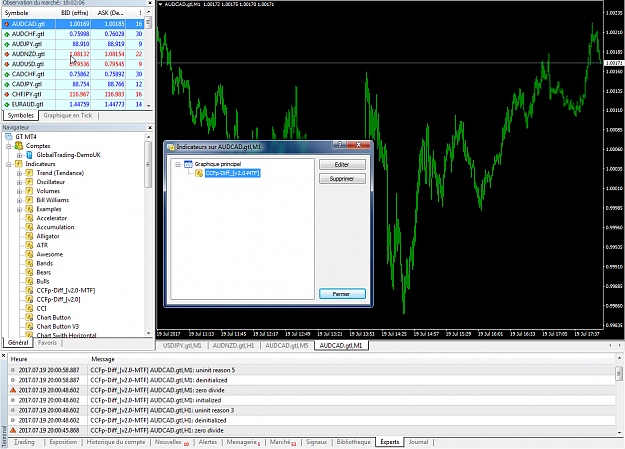Click the AUDNZD.gtl symbol arrow icon

pyautogui.click(x=6, y=54)
